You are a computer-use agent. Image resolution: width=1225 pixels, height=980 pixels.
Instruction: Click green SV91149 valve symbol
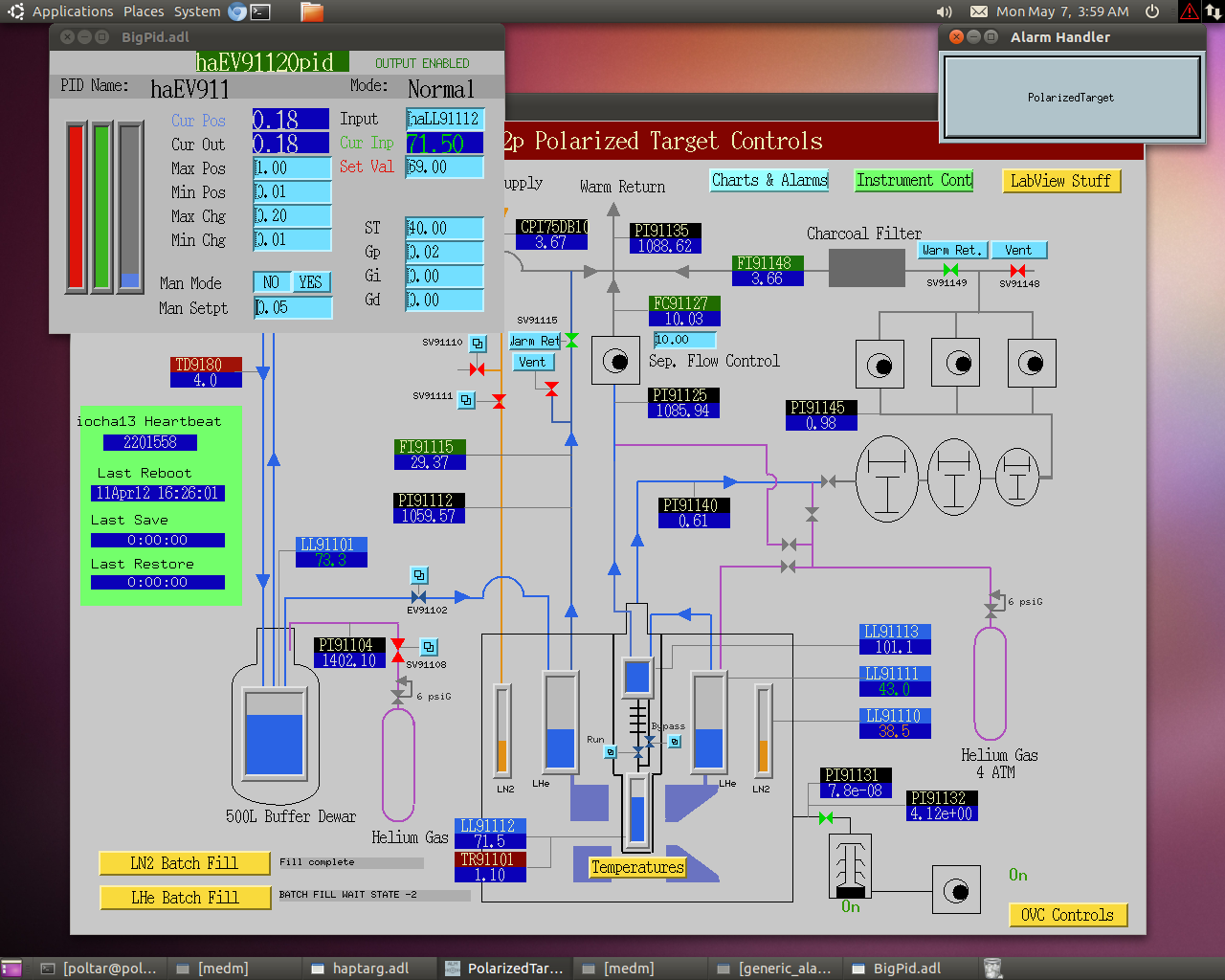(950, 271)
